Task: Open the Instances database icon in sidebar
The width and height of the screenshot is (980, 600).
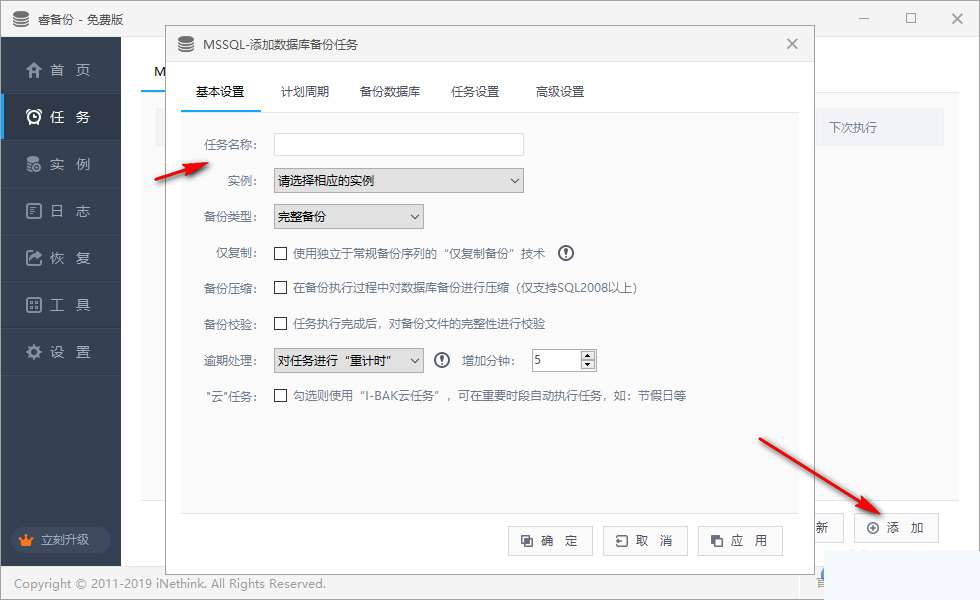Action: [34, 164]
